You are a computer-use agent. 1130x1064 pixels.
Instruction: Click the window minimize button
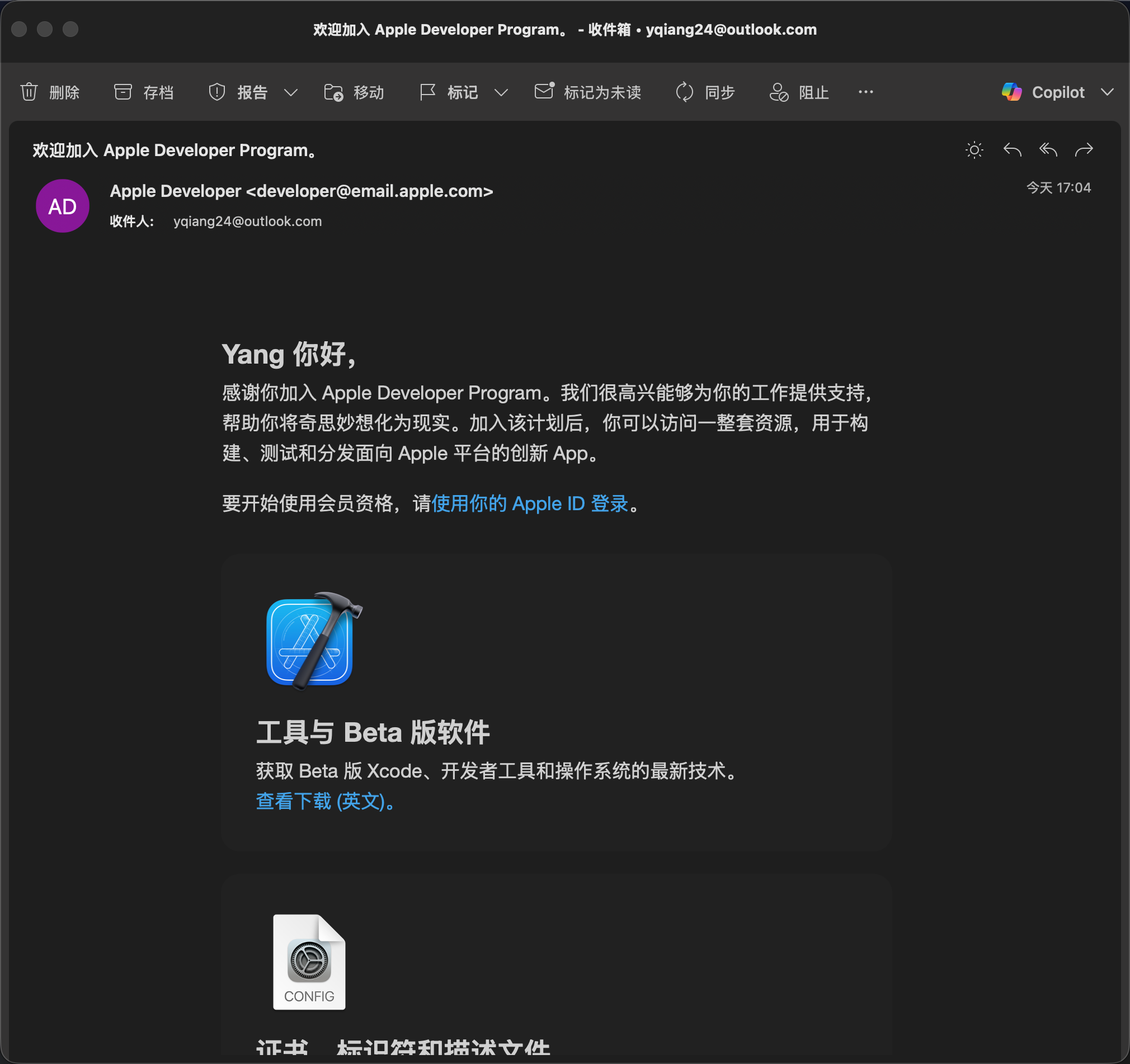45,29
